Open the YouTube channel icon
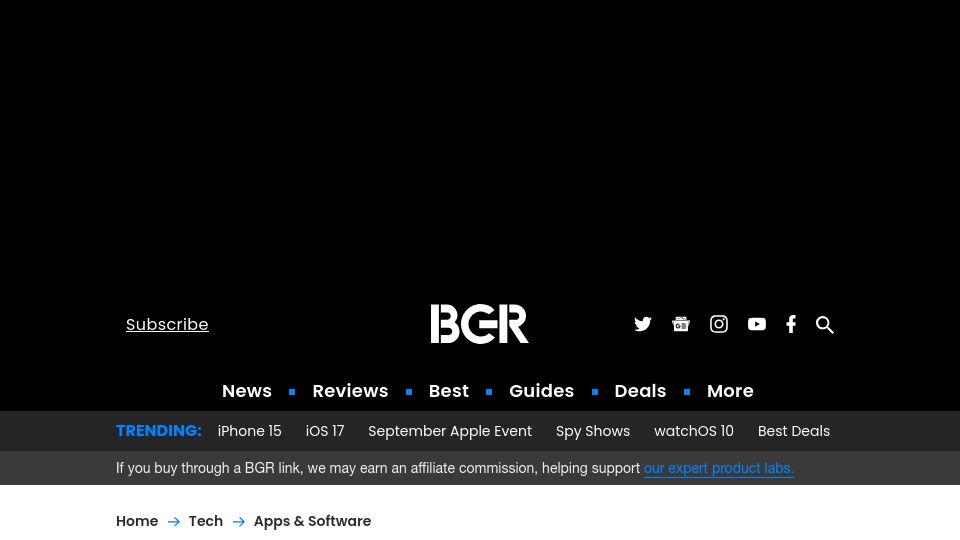This screenshot has width=960, height=540. pyautogui.click(x=756, y=324)
